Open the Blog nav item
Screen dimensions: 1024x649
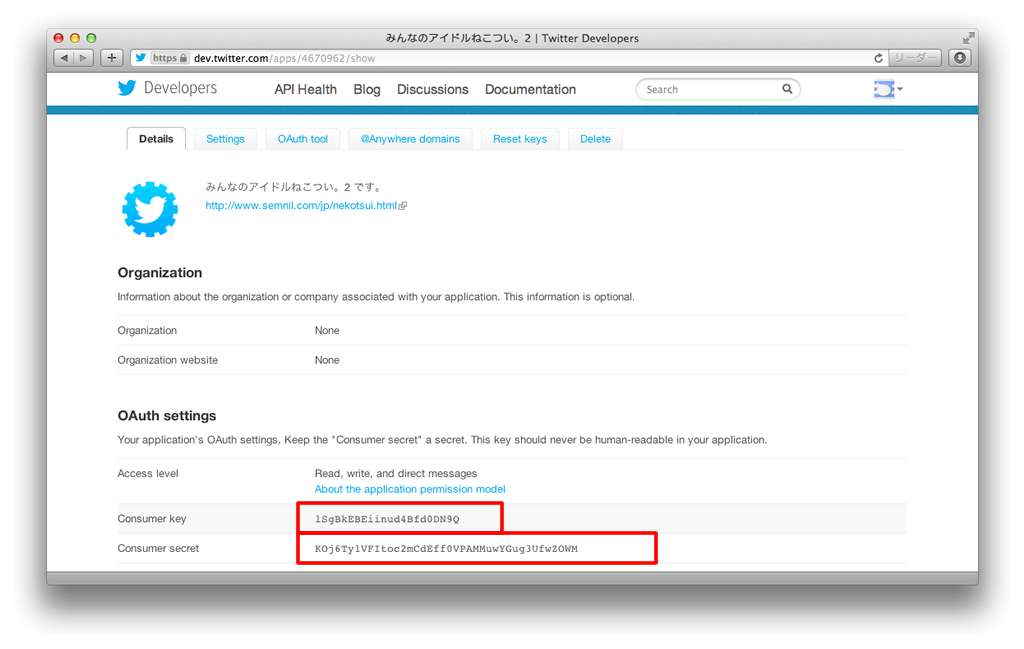[x=366, y=89]
